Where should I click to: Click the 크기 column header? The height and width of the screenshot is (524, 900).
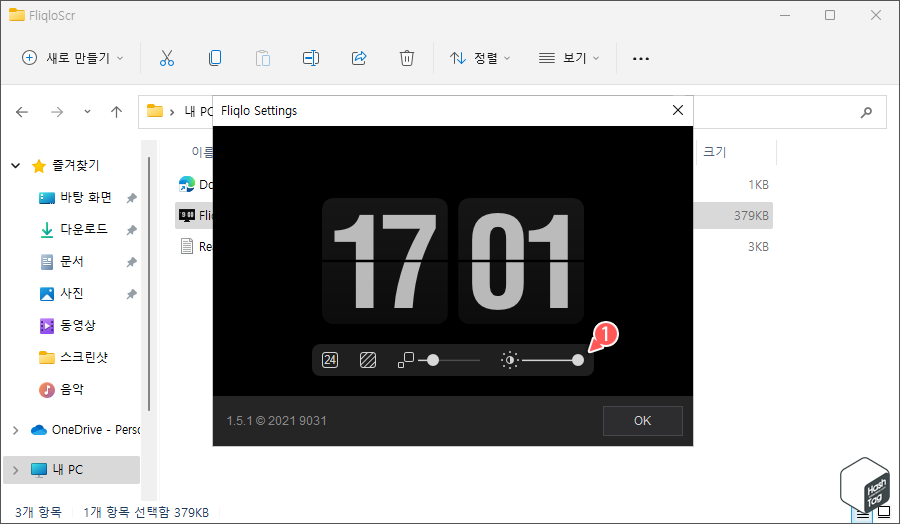(x=715, y=152)
